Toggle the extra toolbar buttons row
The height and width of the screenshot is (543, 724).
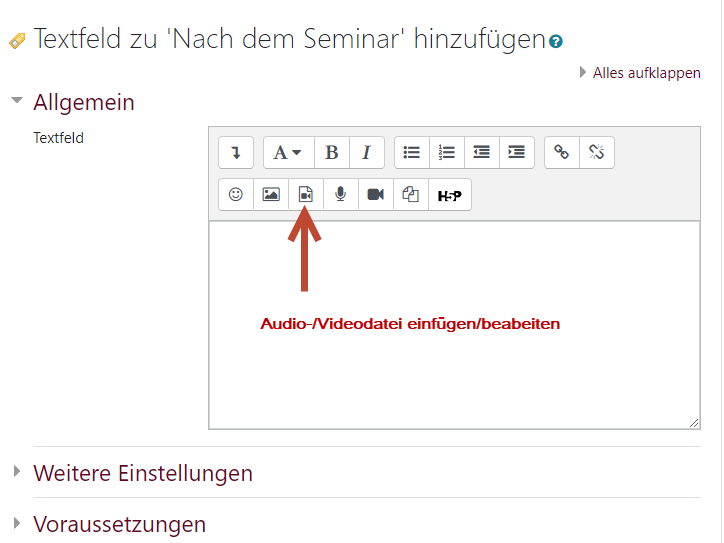click(x=236, y=153)
